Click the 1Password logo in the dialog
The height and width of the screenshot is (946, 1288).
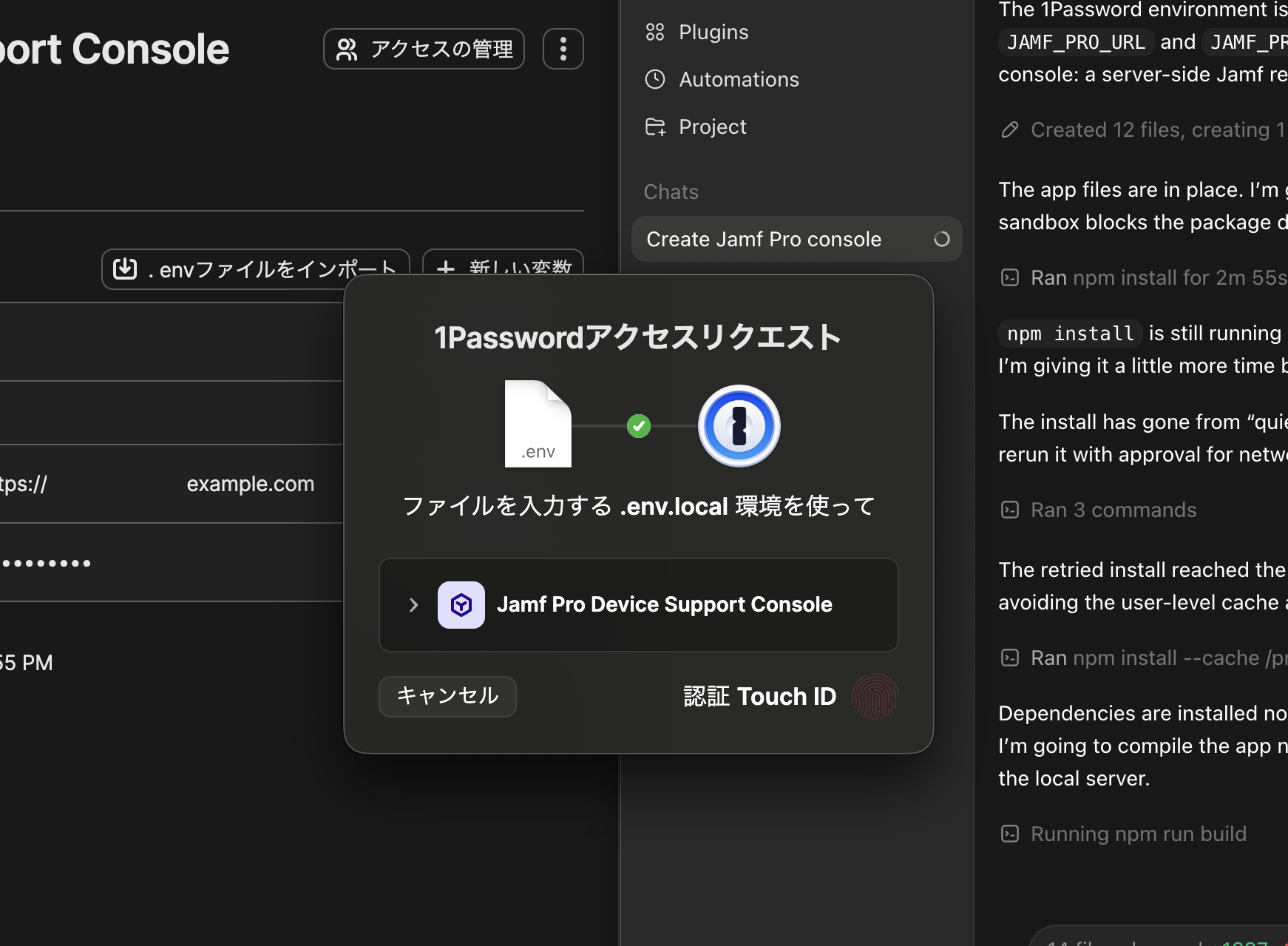(739, 426)
